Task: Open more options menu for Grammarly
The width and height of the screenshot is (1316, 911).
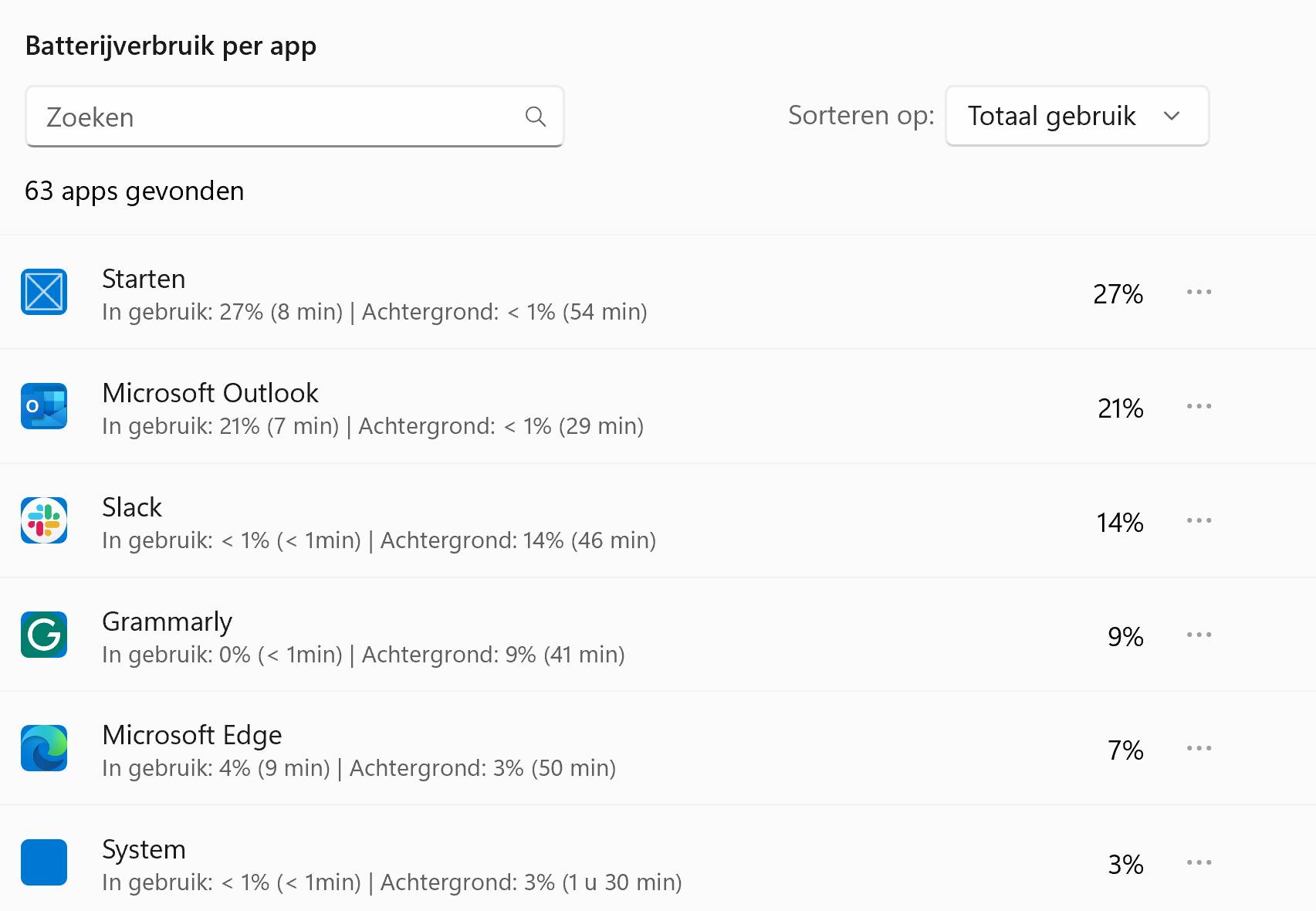Action: [x=1199, y=635]
